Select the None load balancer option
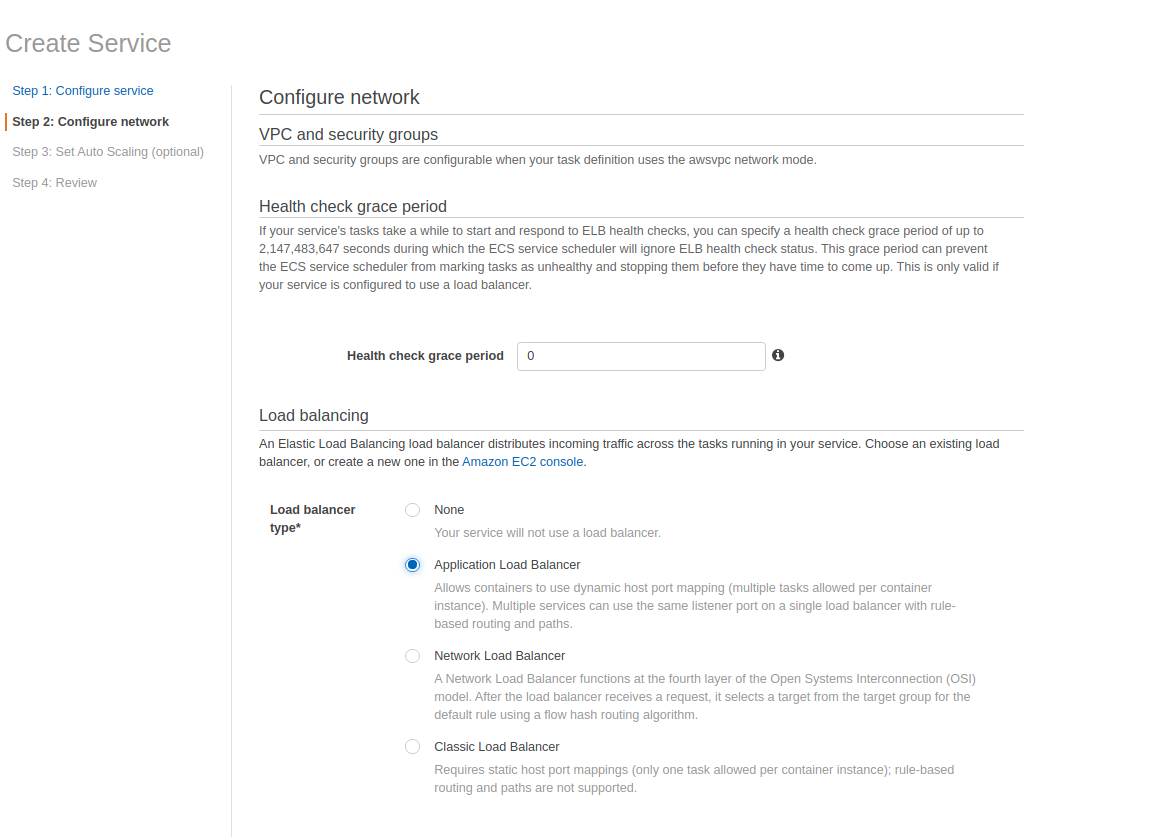 coord(412,510)
